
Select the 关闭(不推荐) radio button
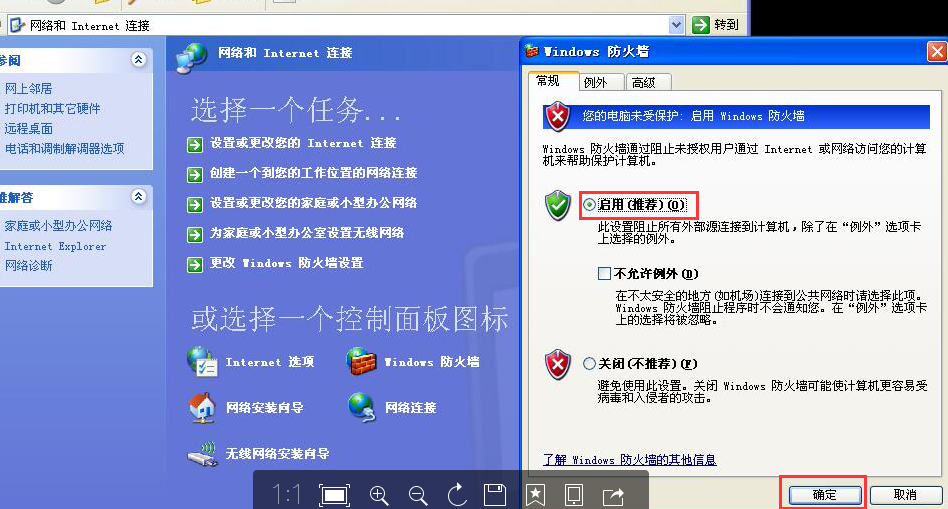pos(589,363)
